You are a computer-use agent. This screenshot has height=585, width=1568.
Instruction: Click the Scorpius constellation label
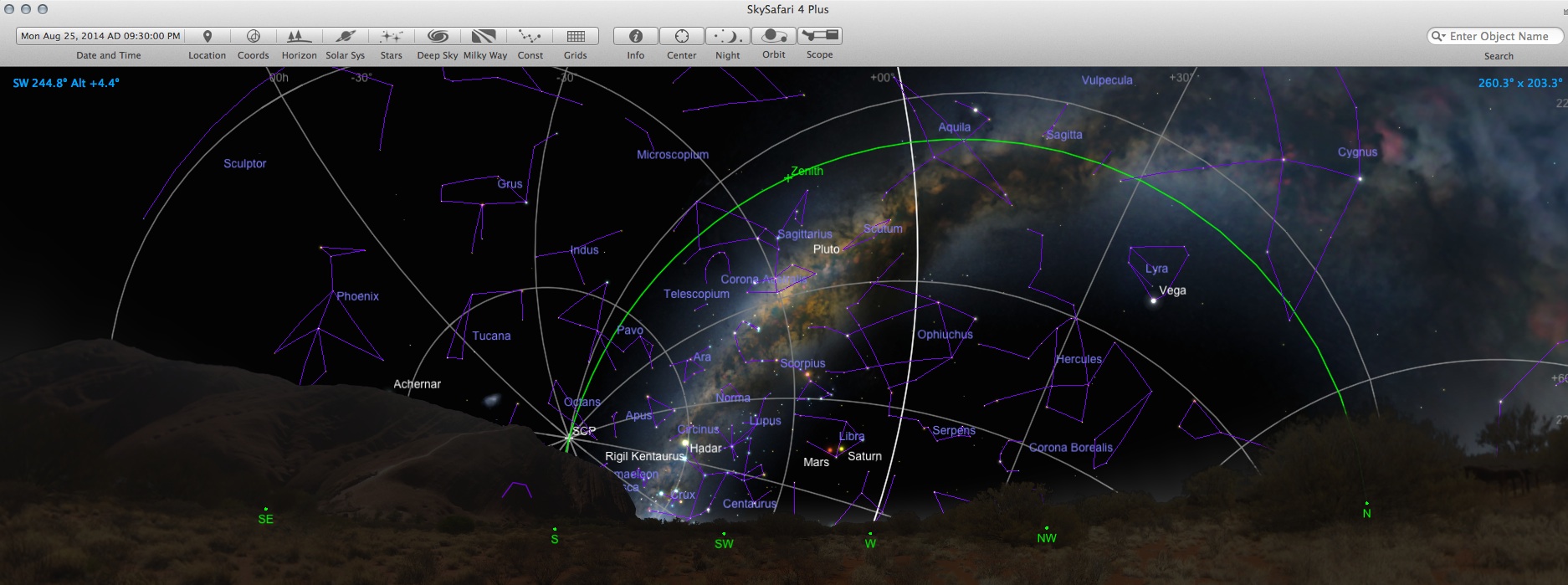click(802, 363)
